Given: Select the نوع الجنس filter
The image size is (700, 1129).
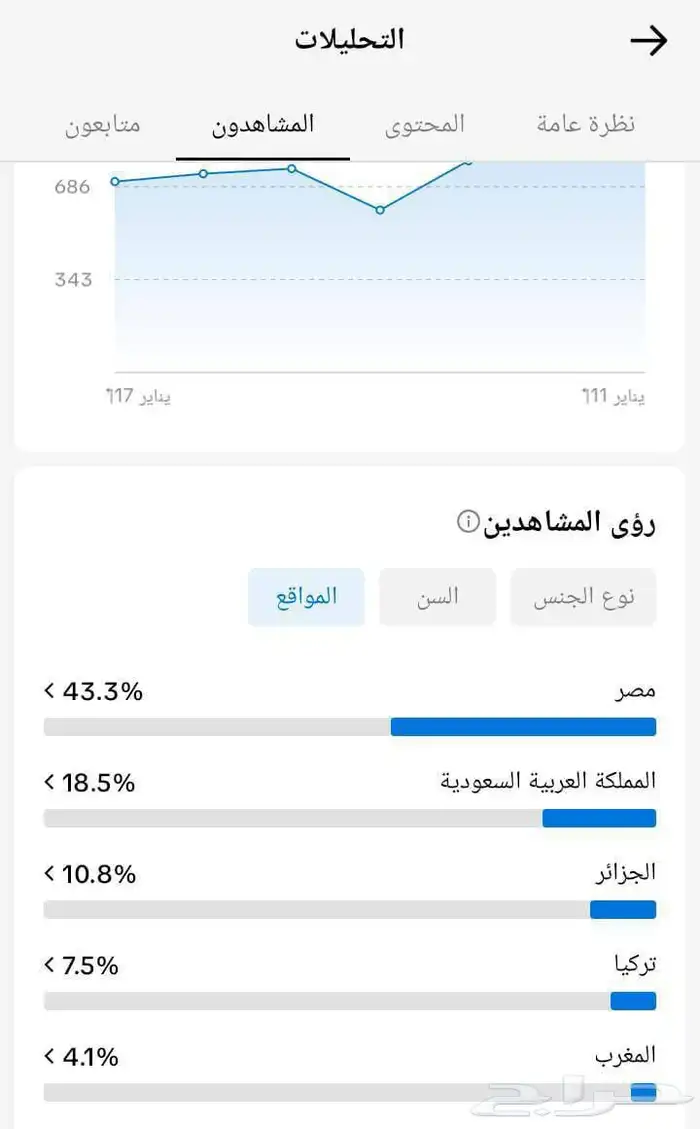Looking at the screenshot, I should 583,597.
